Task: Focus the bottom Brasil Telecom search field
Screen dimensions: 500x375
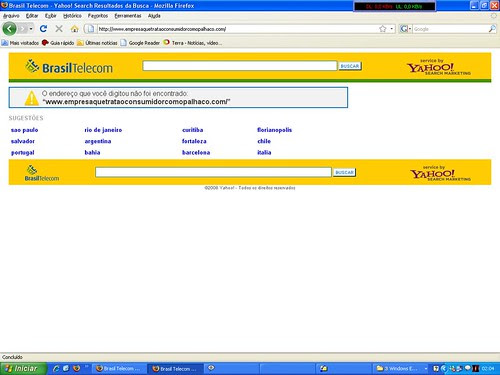Action: (213, 172)
